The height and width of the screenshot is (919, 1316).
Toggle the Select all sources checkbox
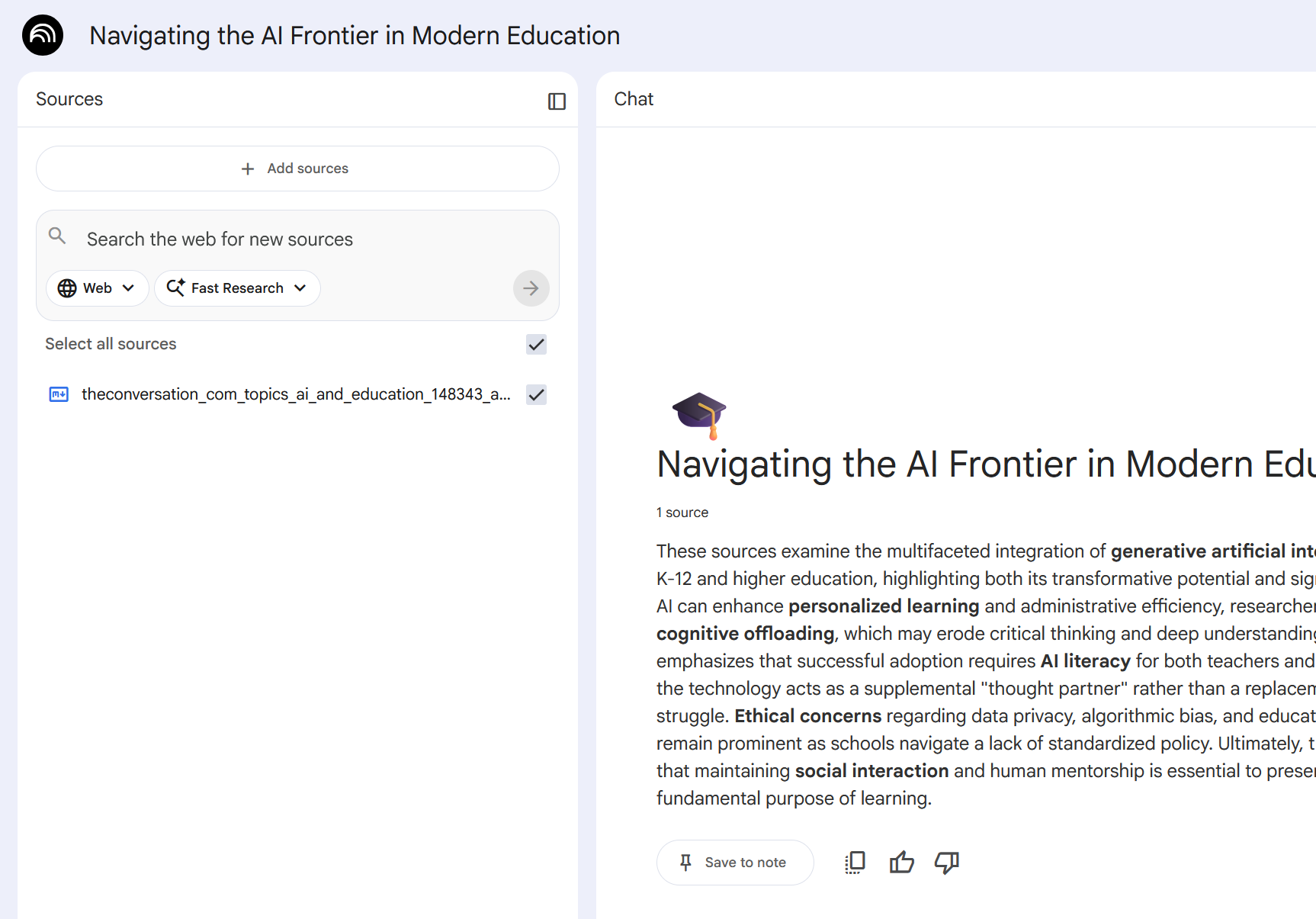(x=536, y=345)
